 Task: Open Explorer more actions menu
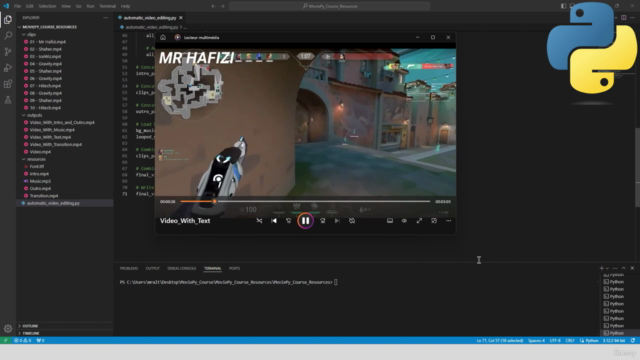(106, 18)
